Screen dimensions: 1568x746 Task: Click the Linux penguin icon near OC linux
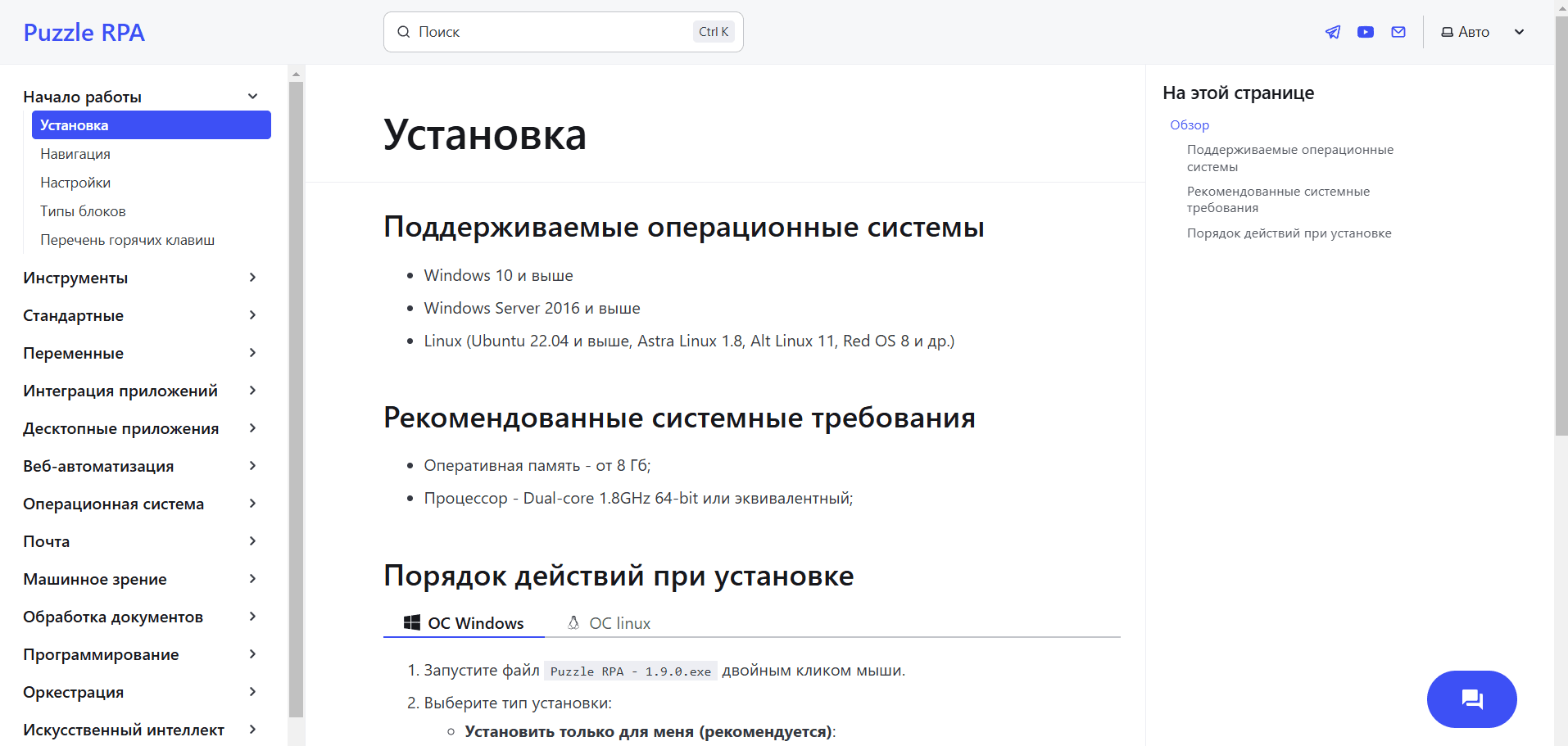click(573, 622)
